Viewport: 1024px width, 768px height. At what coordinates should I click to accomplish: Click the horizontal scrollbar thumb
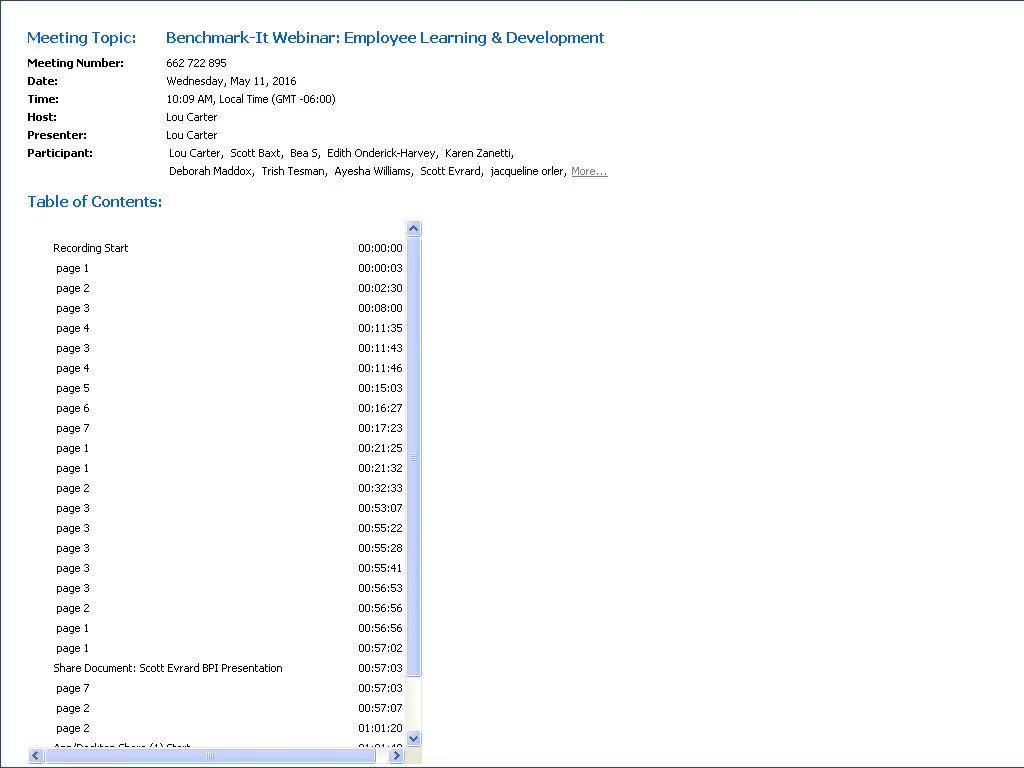[x=210, y=756]
